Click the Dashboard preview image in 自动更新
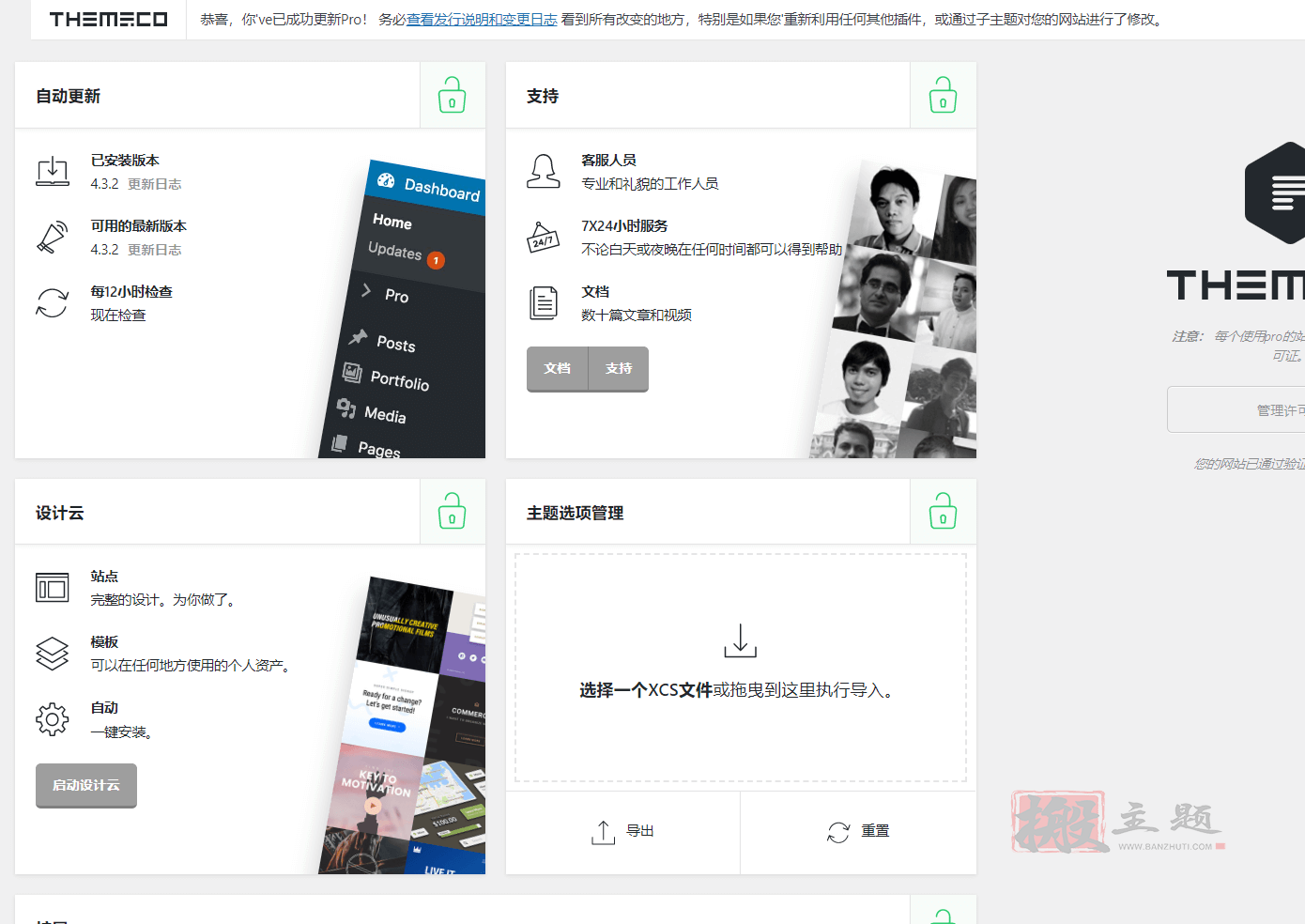Viewport: 1305px width, 924px height. click(404, 309)
